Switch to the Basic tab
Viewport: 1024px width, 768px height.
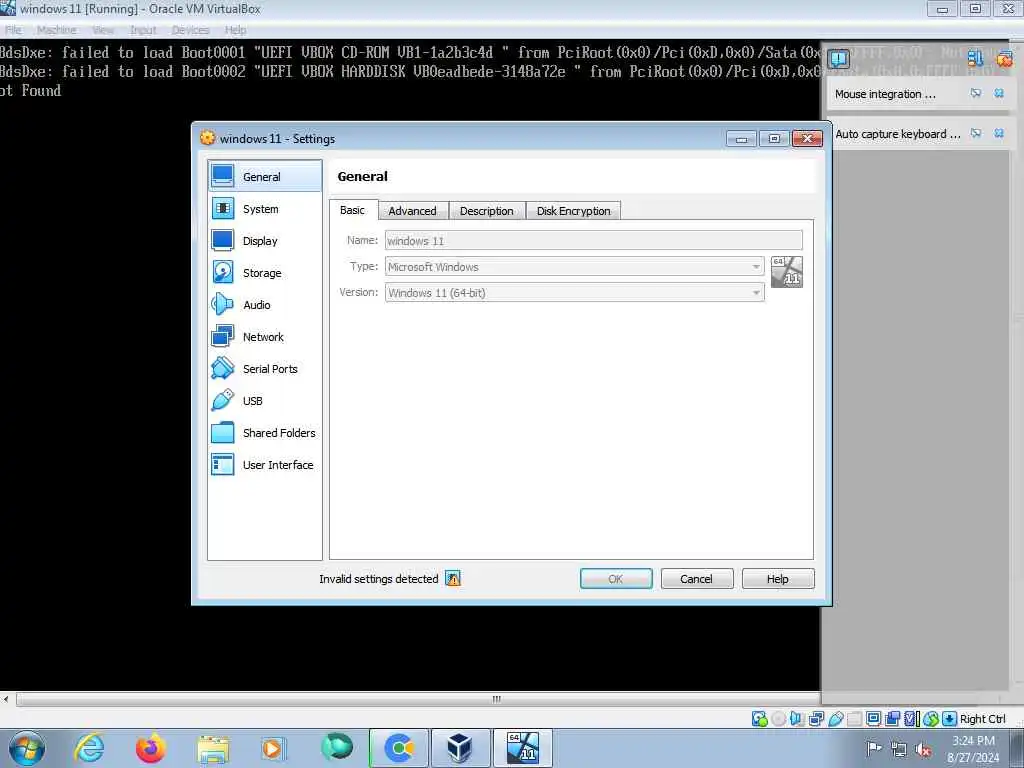[x=353, y=210]
